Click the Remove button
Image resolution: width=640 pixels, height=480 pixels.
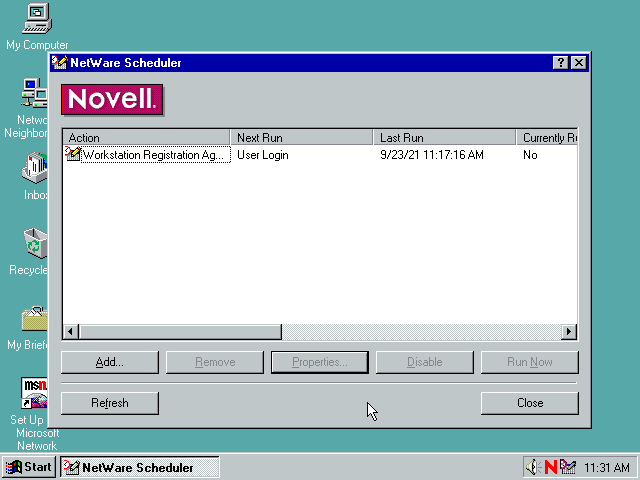215,362
